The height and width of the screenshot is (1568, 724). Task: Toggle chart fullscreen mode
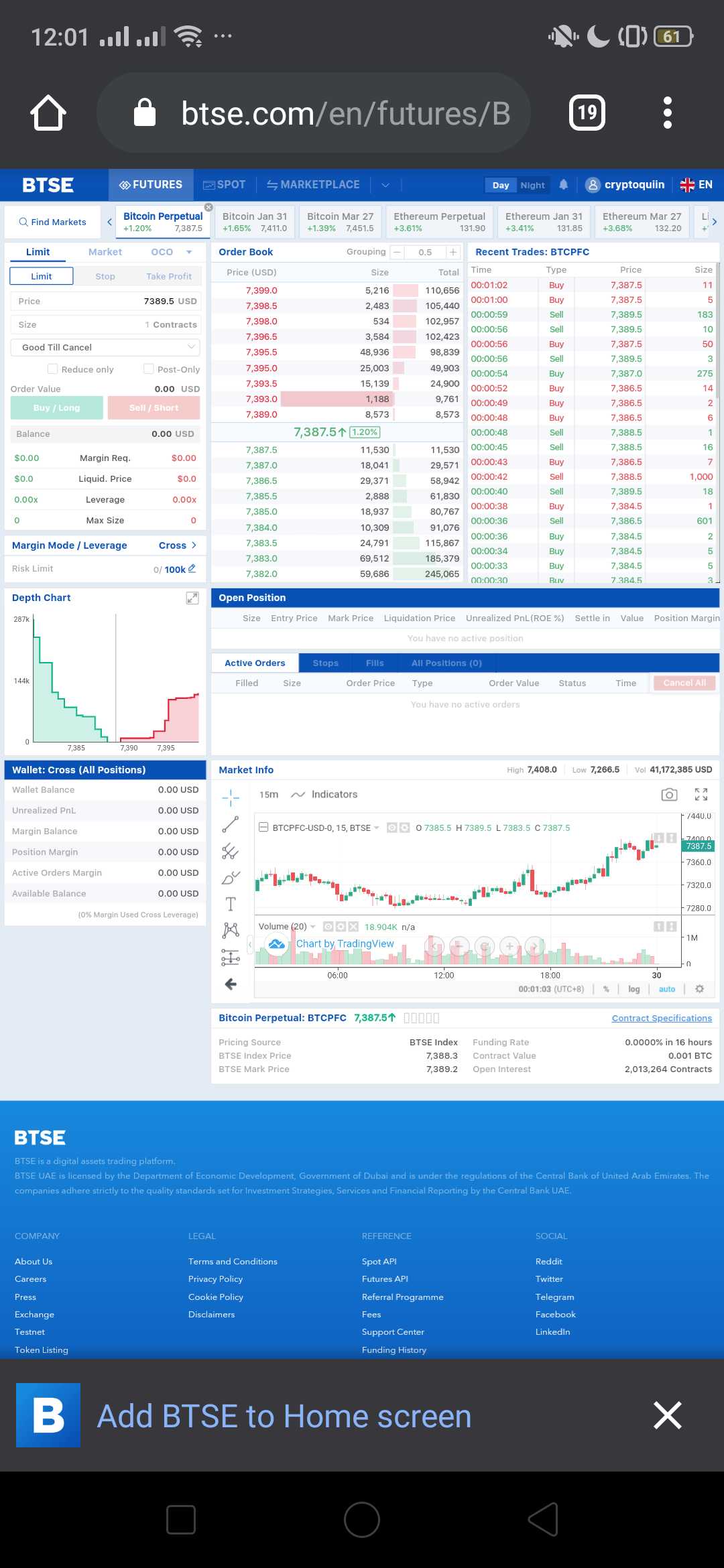coord(701,795)
